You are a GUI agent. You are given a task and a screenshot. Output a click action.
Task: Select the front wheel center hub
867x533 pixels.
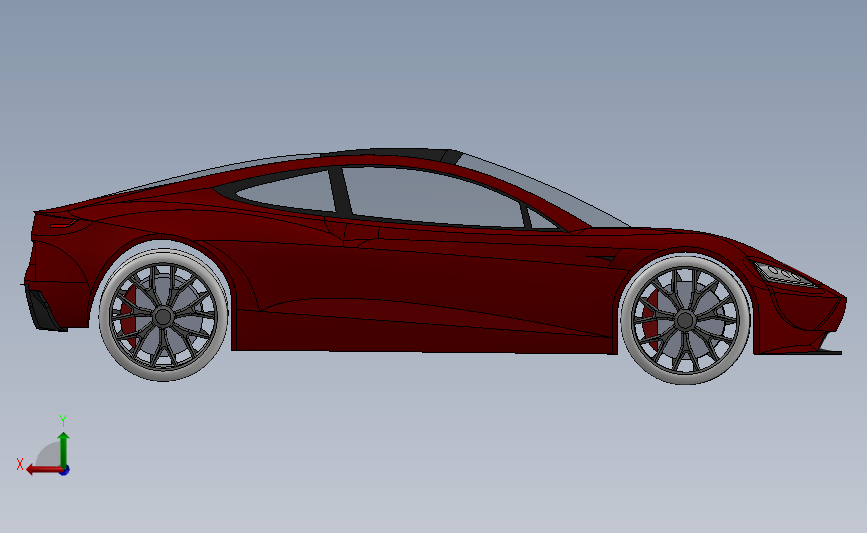click(x=685, y=320)
